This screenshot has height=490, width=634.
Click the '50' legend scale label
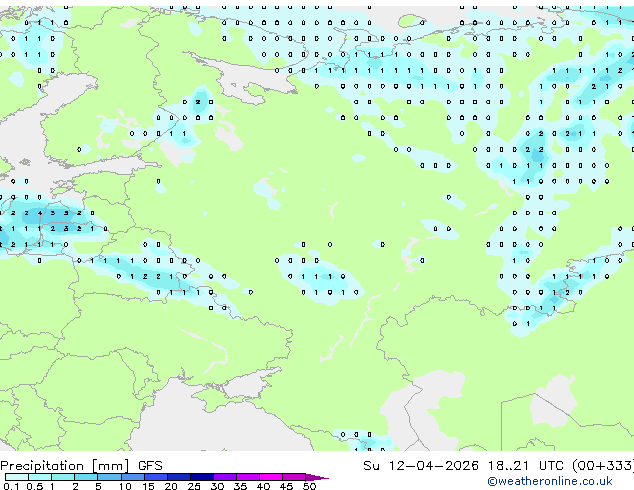[x=309, y=486]
